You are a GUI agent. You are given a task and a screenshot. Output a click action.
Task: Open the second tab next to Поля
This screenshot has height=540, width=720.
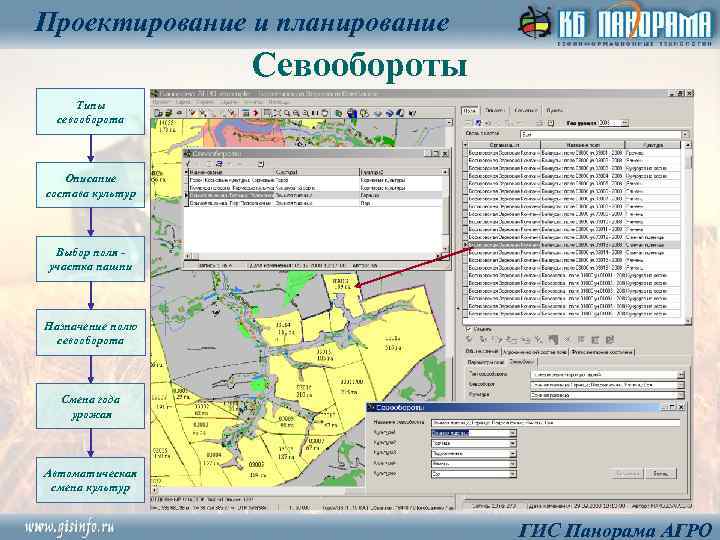click(x=495, y=111)
